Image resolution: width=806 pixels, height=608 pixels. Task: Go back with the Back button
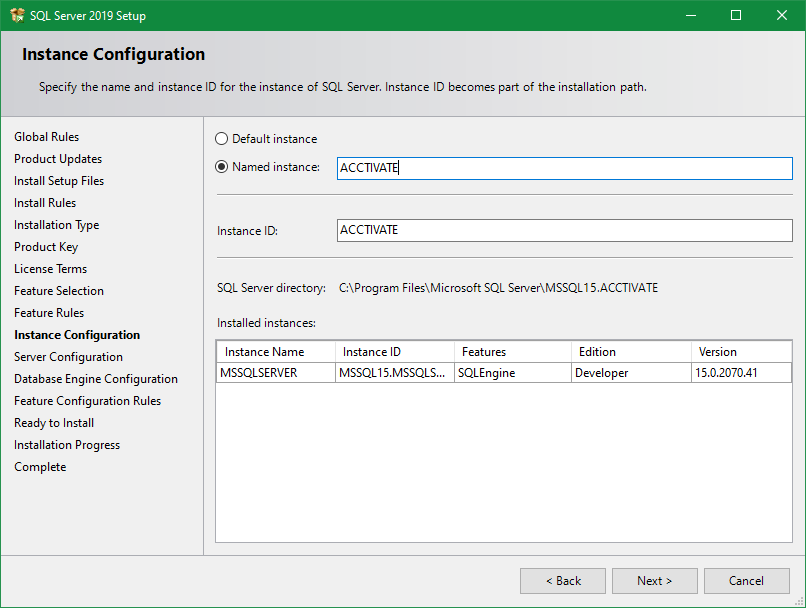coord(563,581)
